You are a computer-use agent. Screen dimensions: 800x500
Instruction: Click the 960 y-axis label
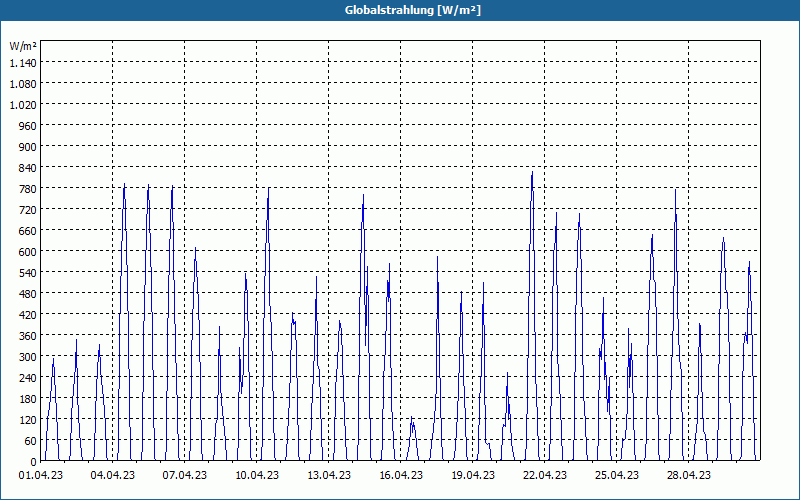coord(28,126)
